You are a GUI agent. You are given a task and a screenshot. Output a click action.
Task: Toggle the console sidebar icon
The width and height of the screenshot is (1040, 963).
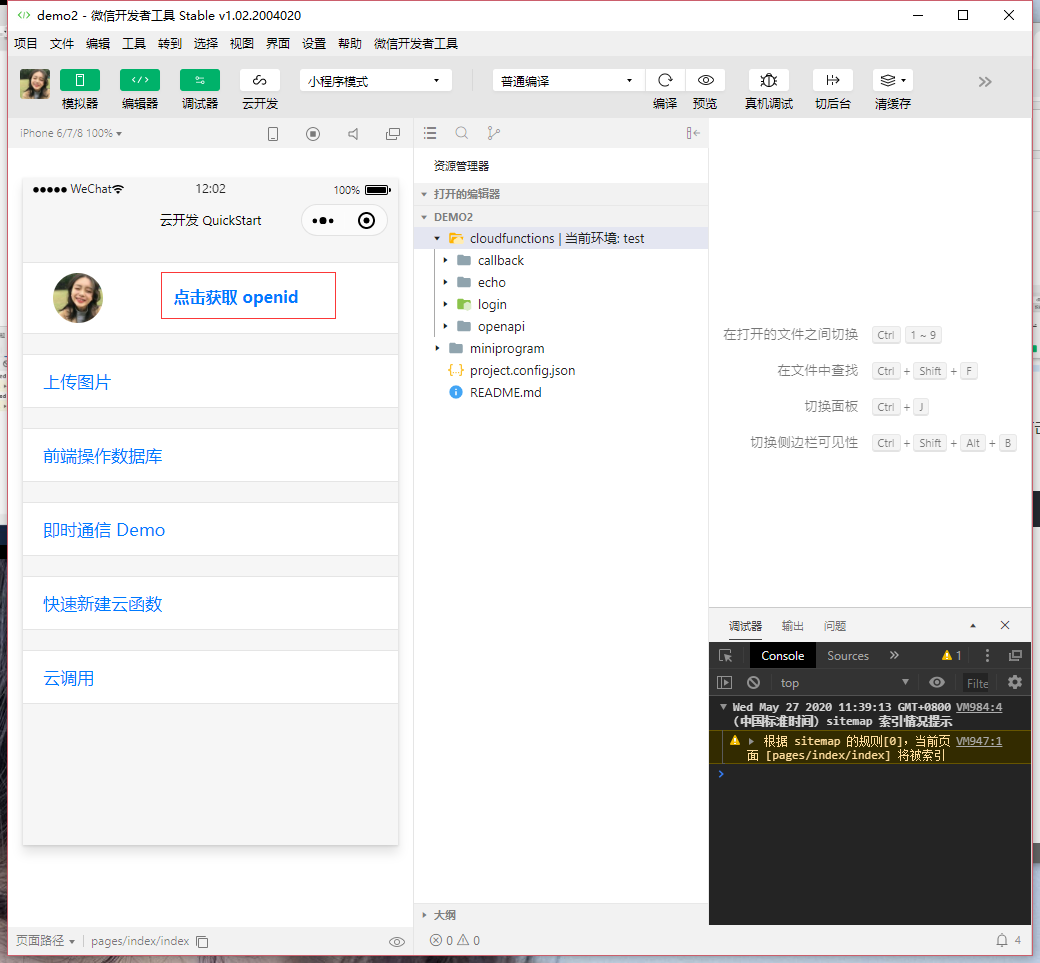tap(724, 682)
